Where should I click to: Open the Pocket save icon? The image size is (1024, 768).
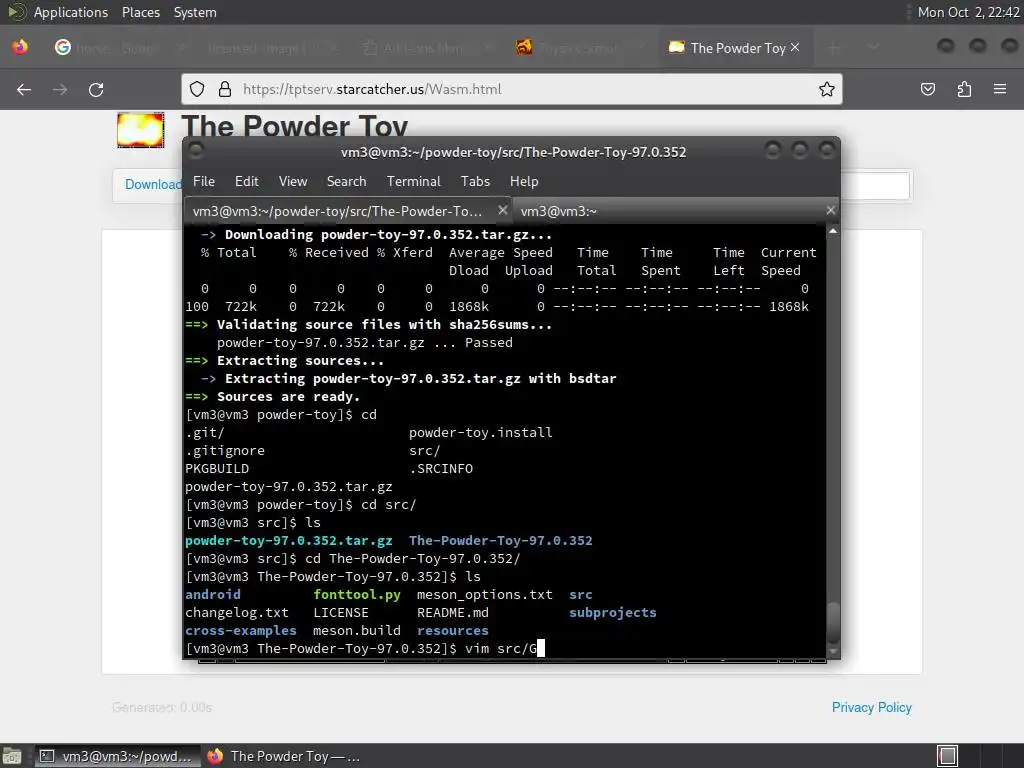coord(928,89)
